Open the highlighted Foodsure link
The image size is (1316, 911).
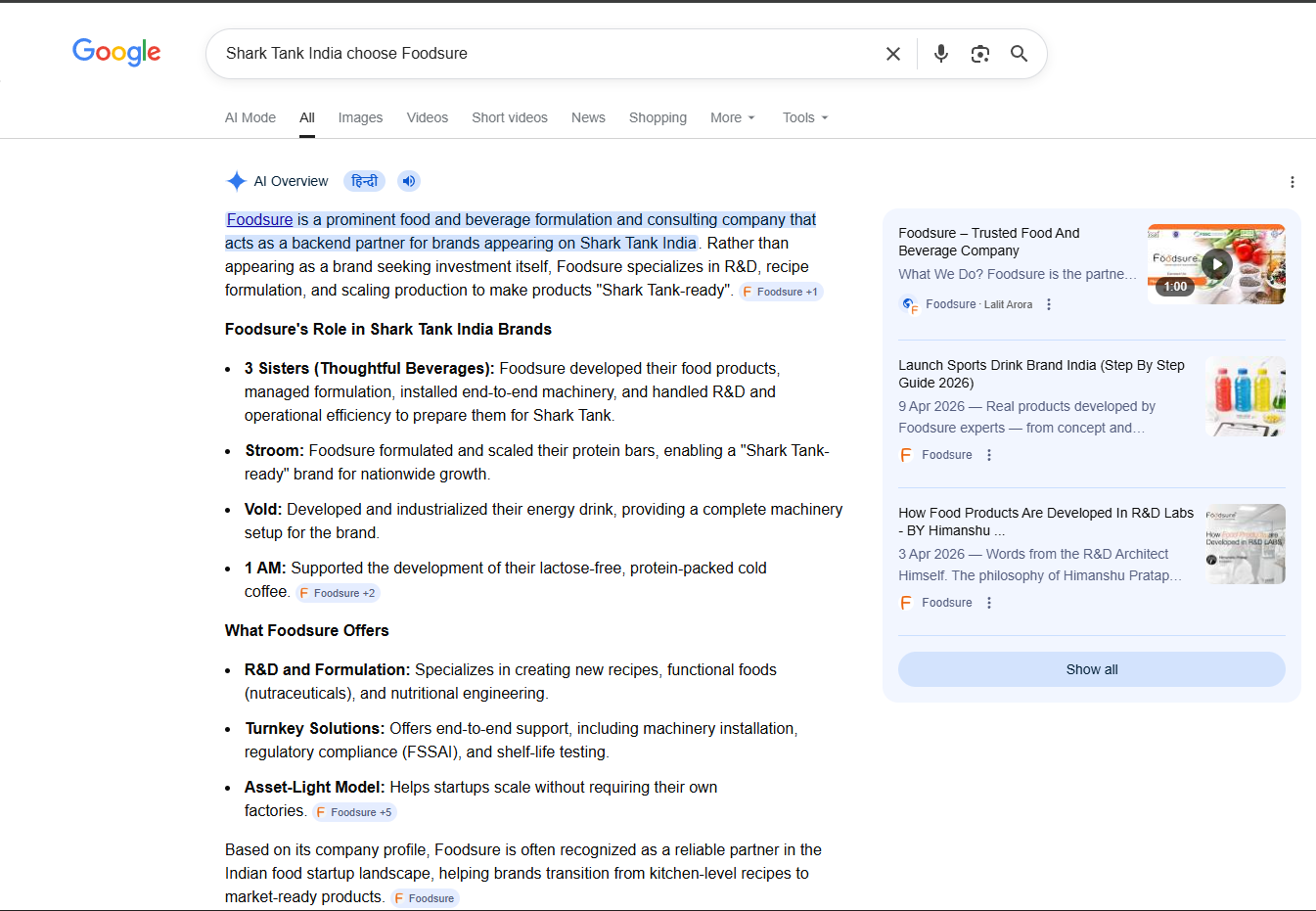tap(260, 220)
